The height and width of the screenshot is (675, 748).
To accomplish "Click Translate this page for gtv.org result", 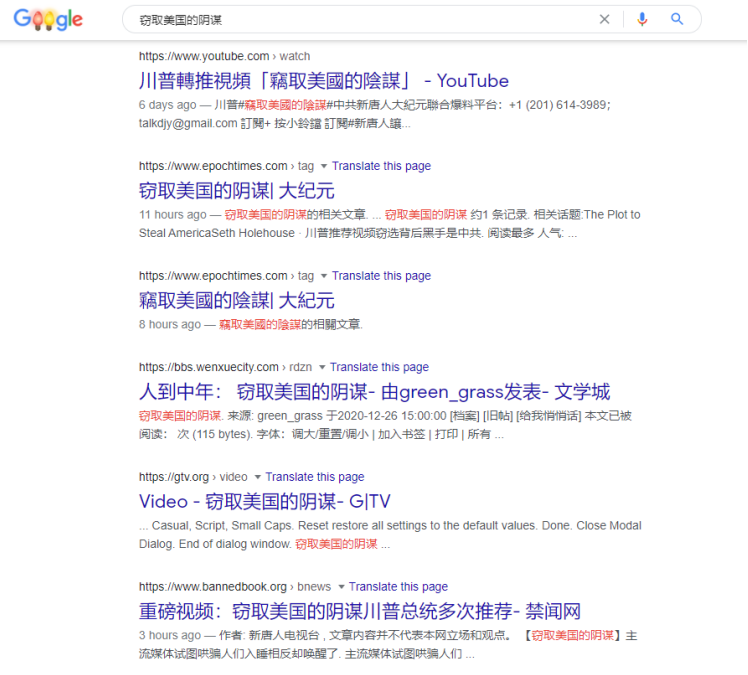I will point(315,477).
